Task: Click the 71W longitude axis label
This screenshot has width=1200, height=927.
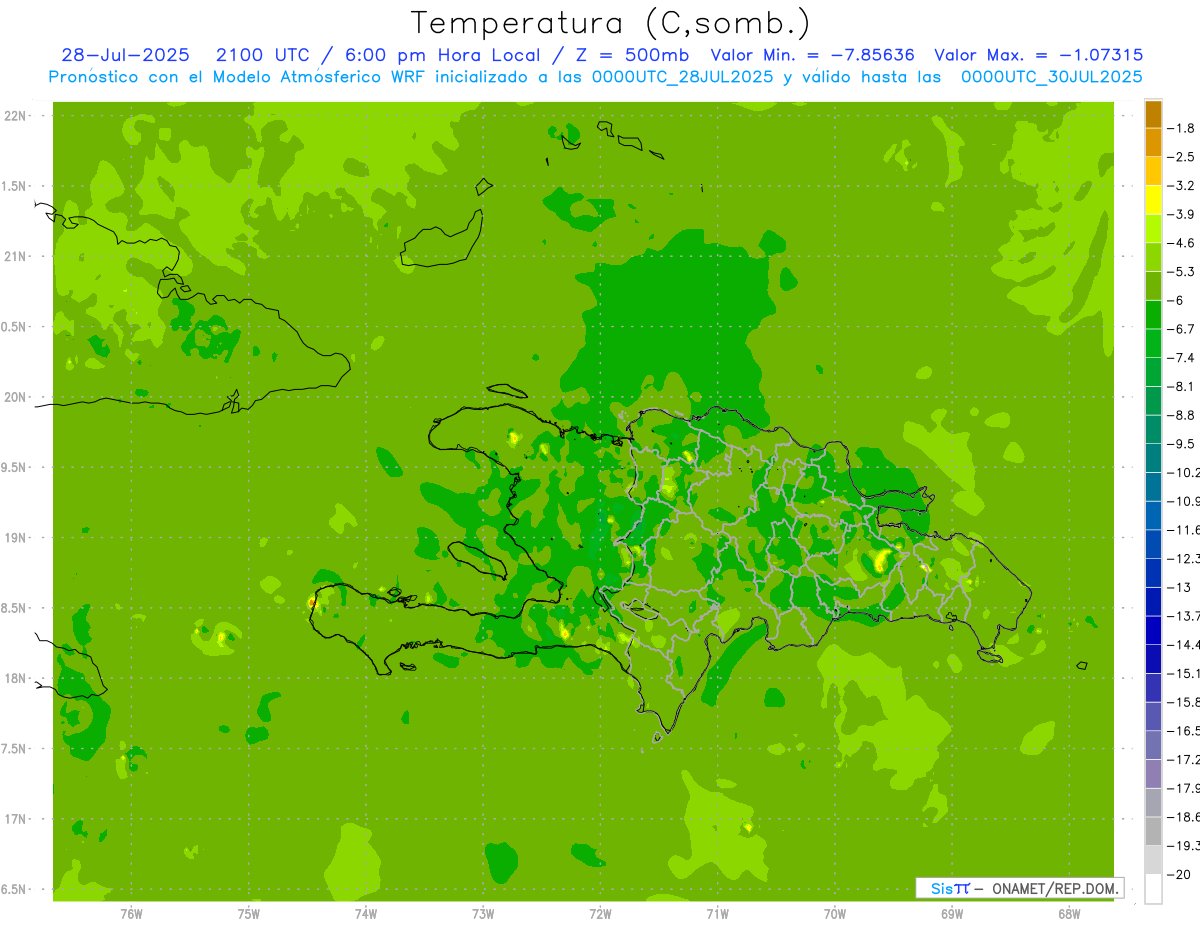Action: point(717,913)
